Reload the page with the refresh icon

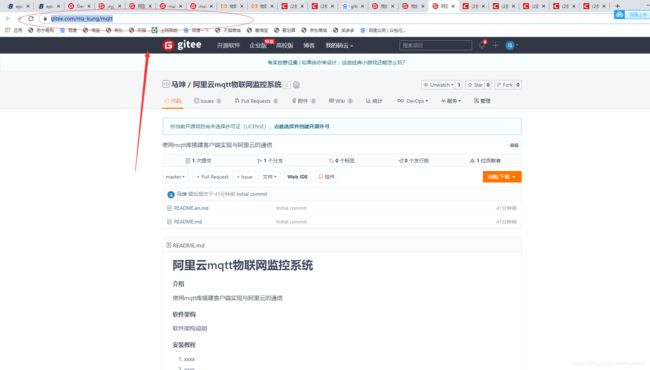click(31, 19)
